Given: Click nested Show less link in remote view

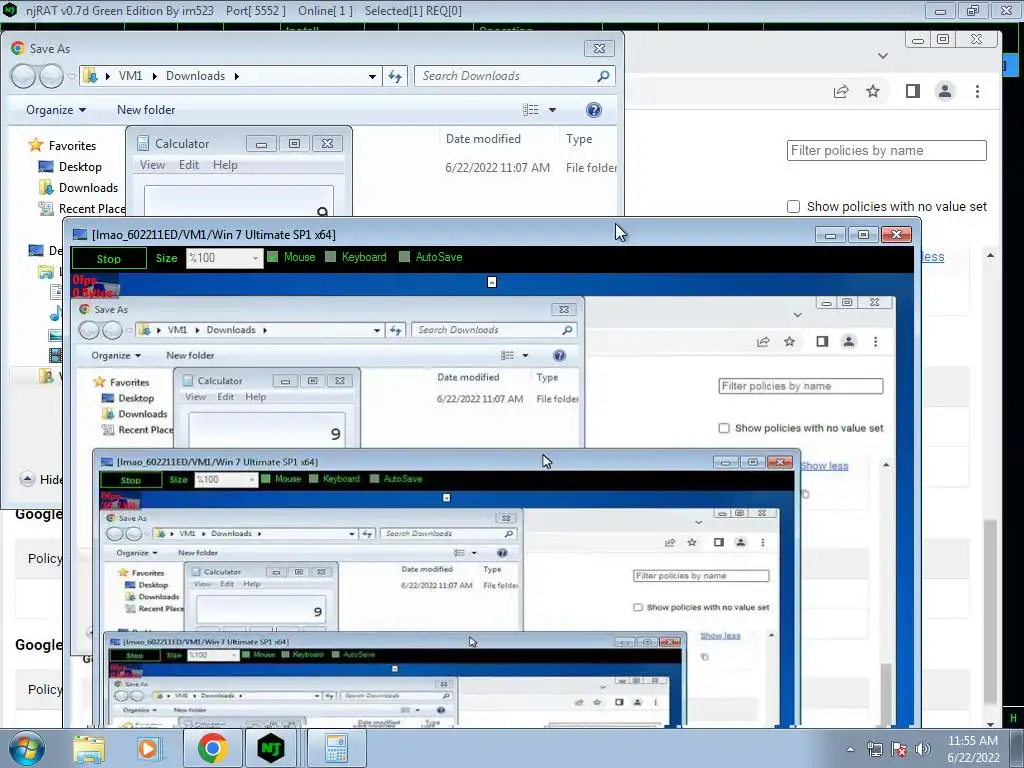Looking at the screenshot, I should 824,466.
